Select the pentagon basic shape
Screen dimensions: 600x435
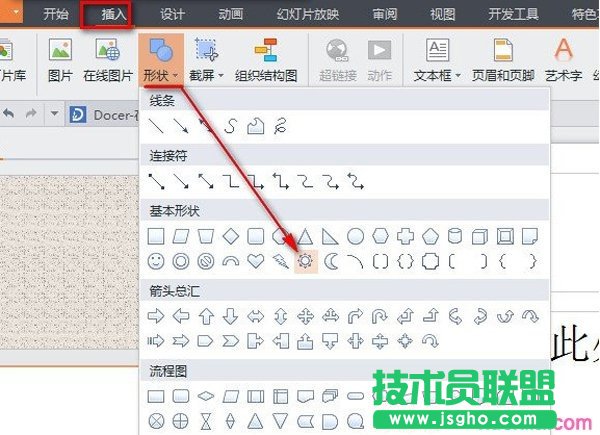[x=430, y=236]
